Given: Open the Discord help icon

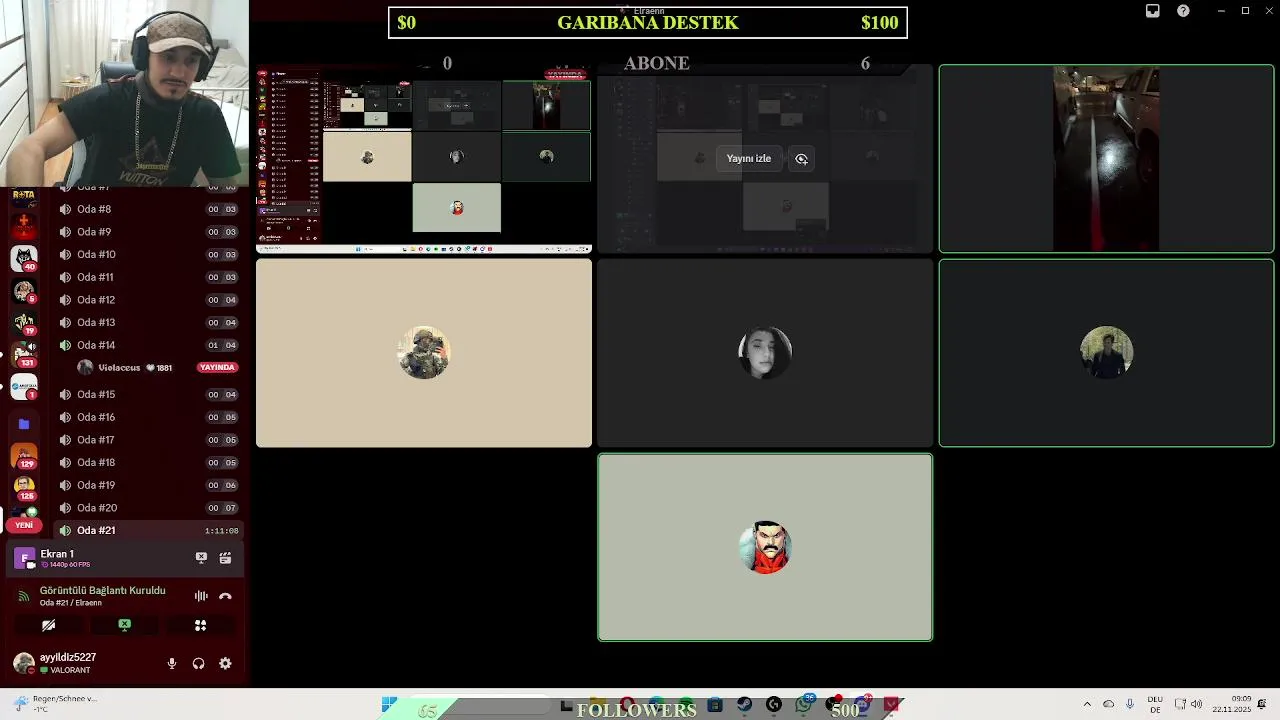Looking at the screenshot, I should [1183, 11].
